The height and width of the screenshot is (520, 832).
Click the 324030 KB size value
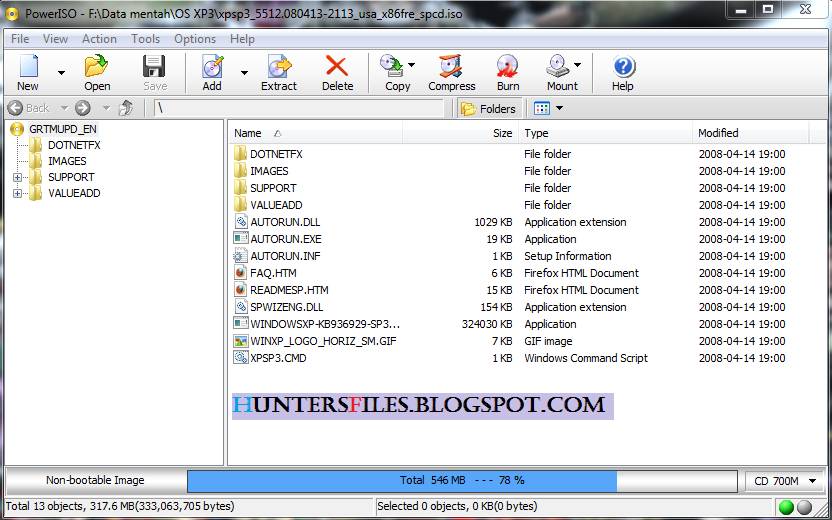[x=487, y=324]
